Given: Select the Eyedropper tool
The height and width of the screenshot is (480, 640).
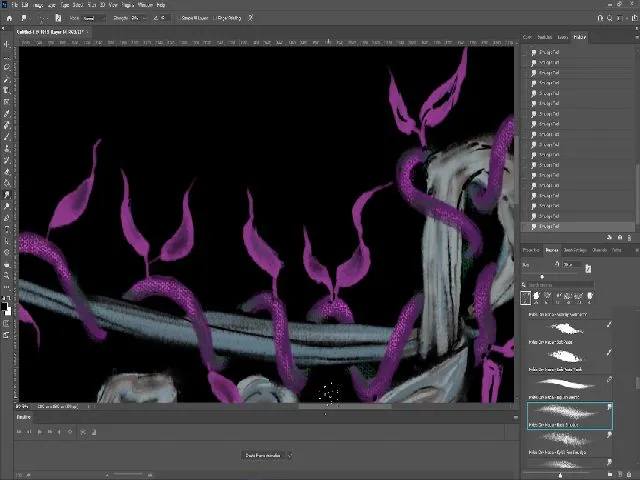Looking at the screenshot, I should click(7, 113).
